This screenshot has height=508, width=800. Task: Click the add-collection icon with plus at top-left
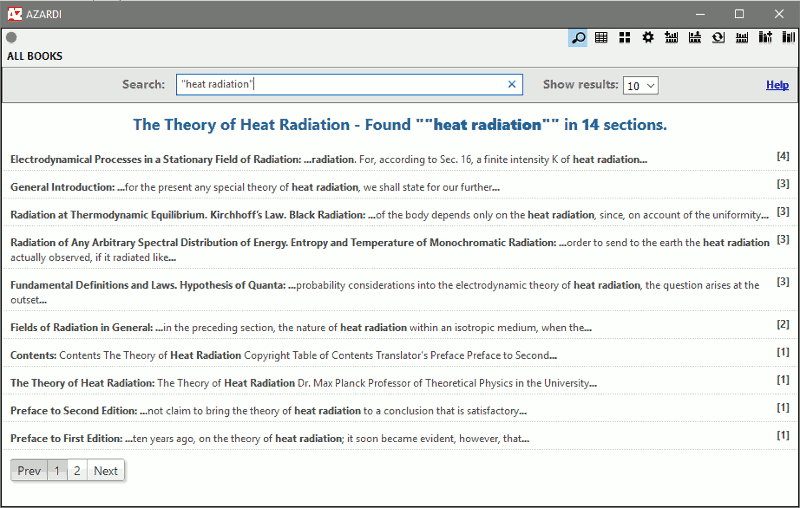[x=671, y=37]
